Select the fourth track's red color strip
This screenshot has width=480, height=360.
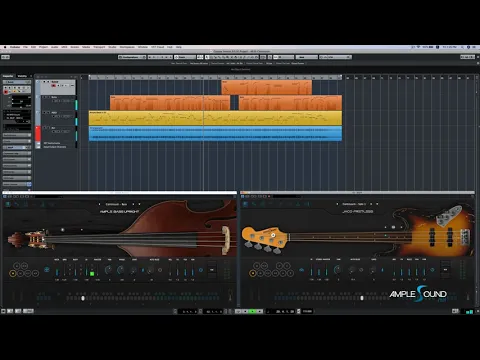coord(38,133)
